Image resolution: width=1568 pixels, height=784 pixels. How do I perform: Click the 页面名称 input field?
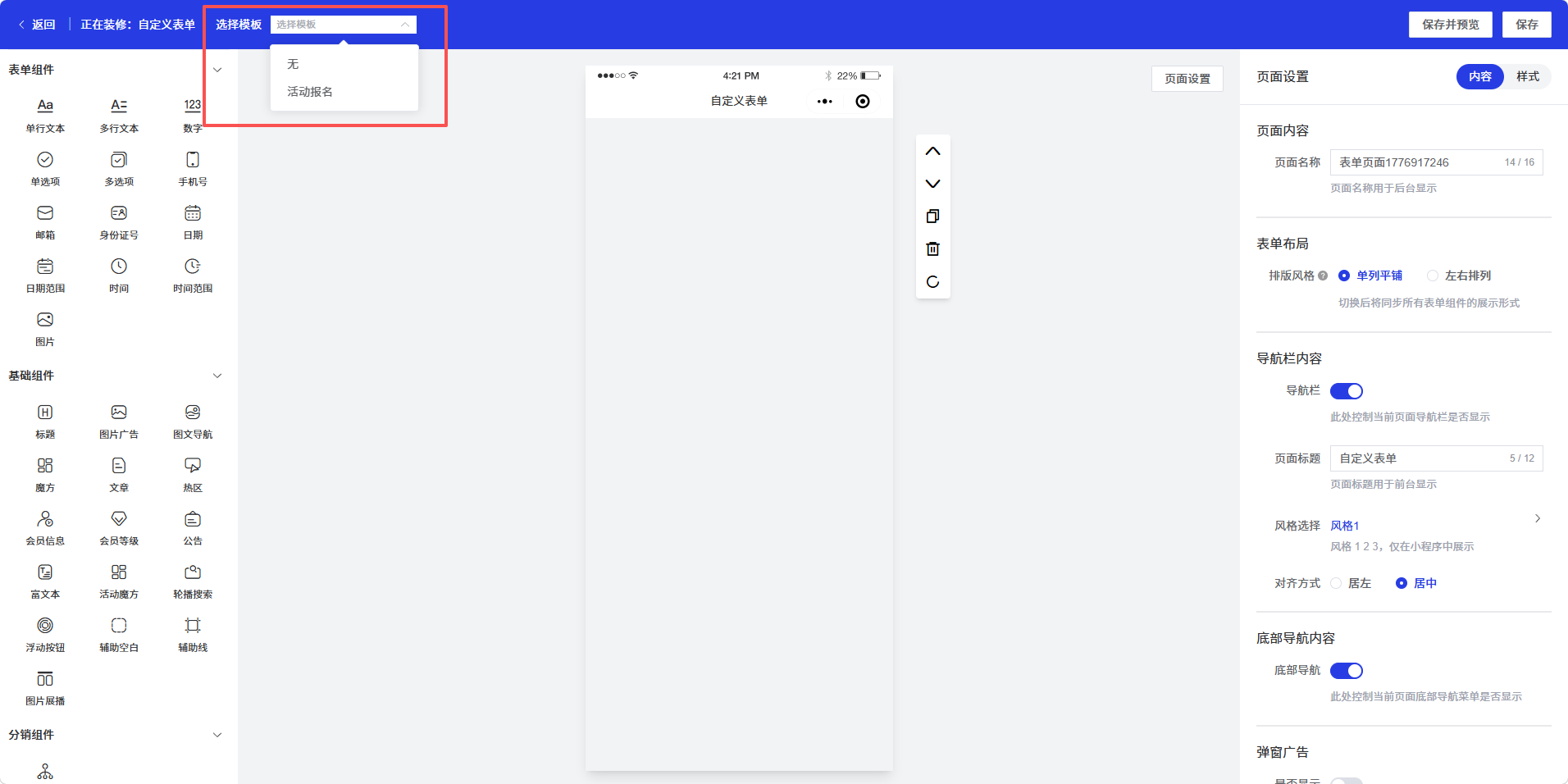click(x=1437, y=162)
